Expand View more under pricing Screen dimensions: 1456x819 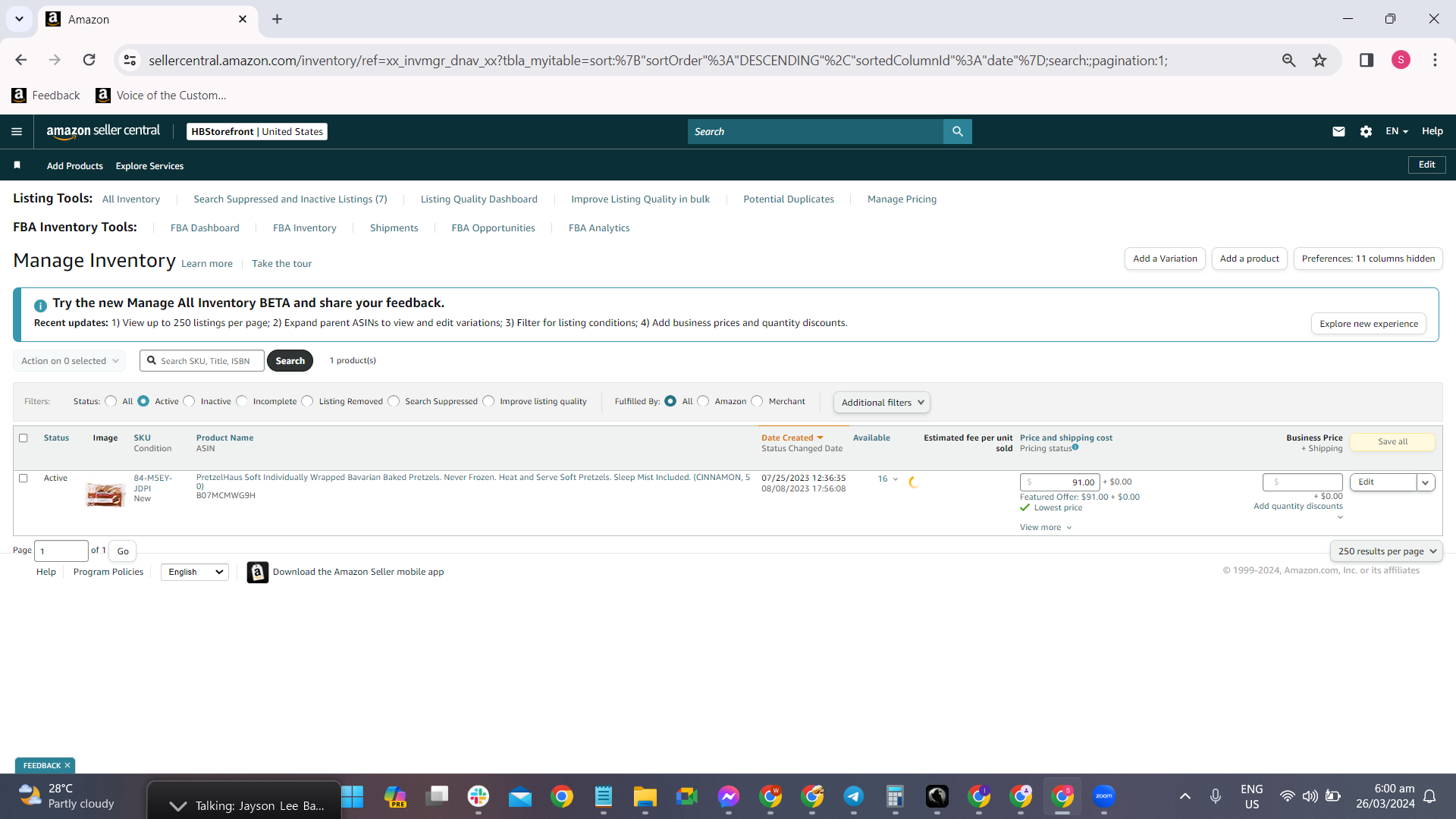(x=1046, y=528)
